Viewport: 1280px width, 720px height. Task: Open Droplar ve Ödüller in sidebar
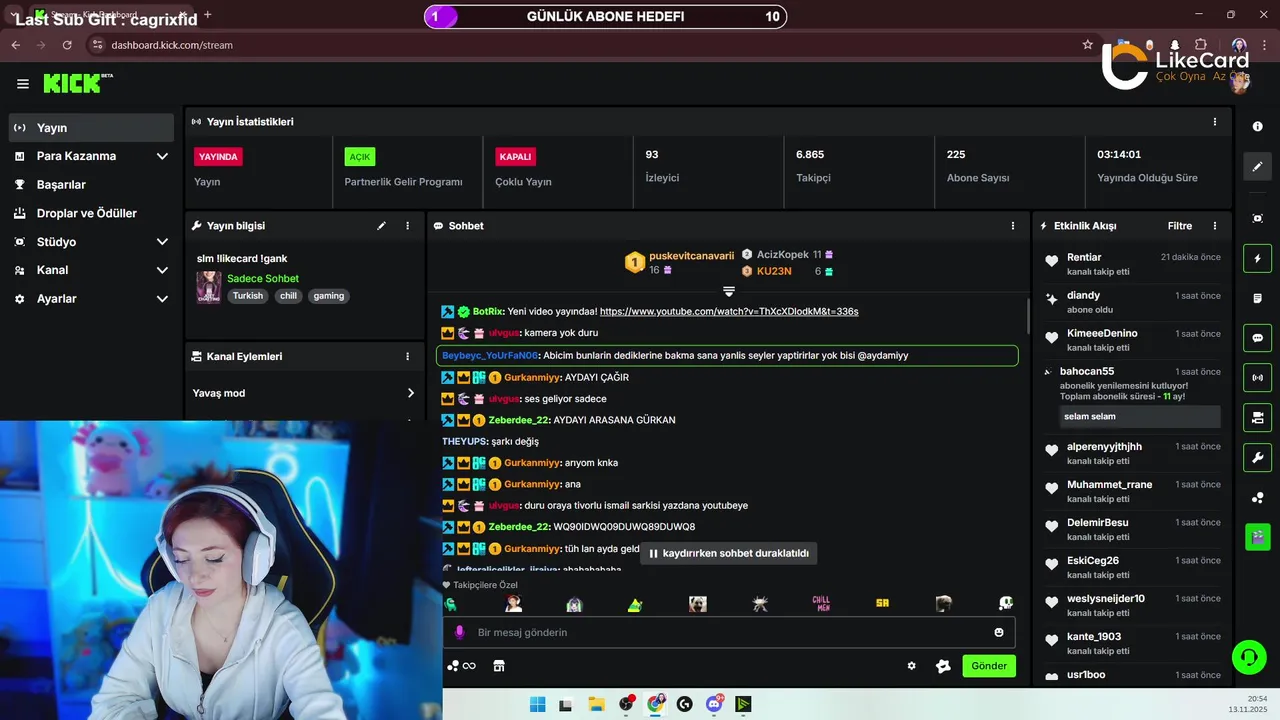click(91, 213)
